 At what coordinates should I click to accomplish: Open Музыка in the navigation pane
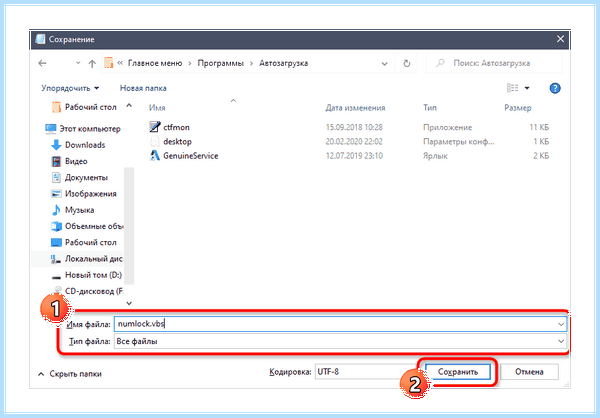pyautogui.click(x=79, y=210)
